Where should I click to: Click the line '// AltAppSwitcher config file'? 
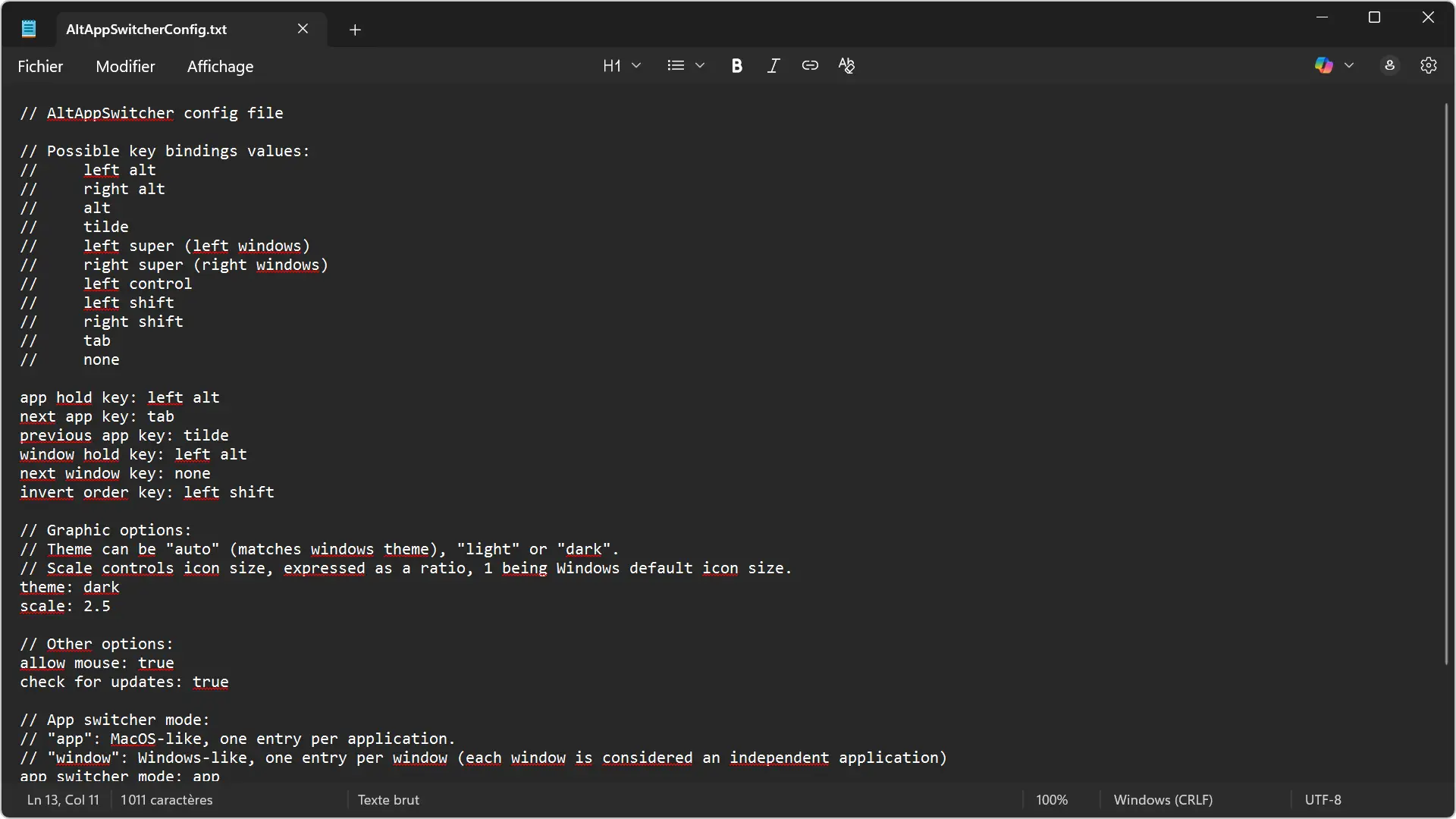point(152,113)
